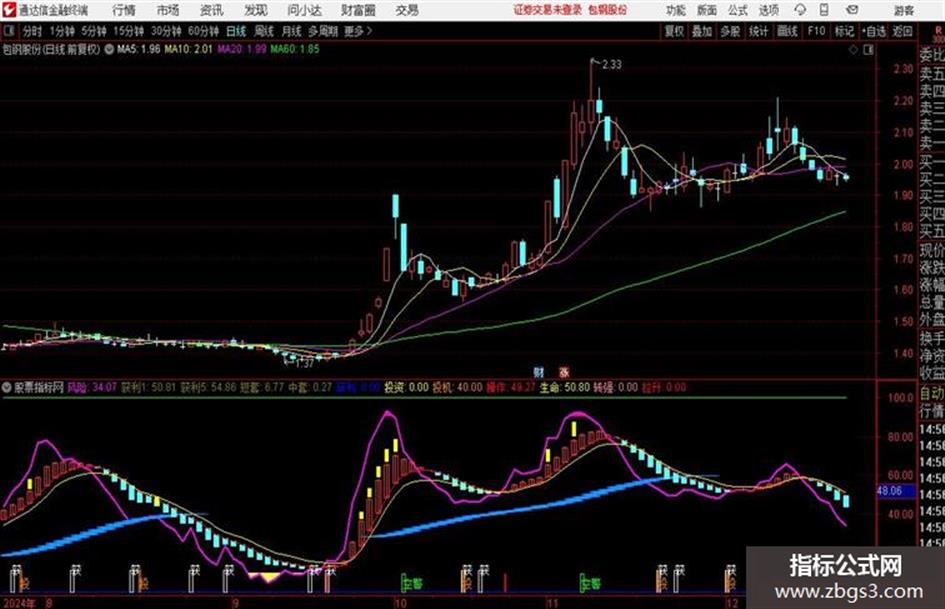This screenshot has height=609, width=945.
Task: Click the 2.33 high price label
Action: coord(611,64)
